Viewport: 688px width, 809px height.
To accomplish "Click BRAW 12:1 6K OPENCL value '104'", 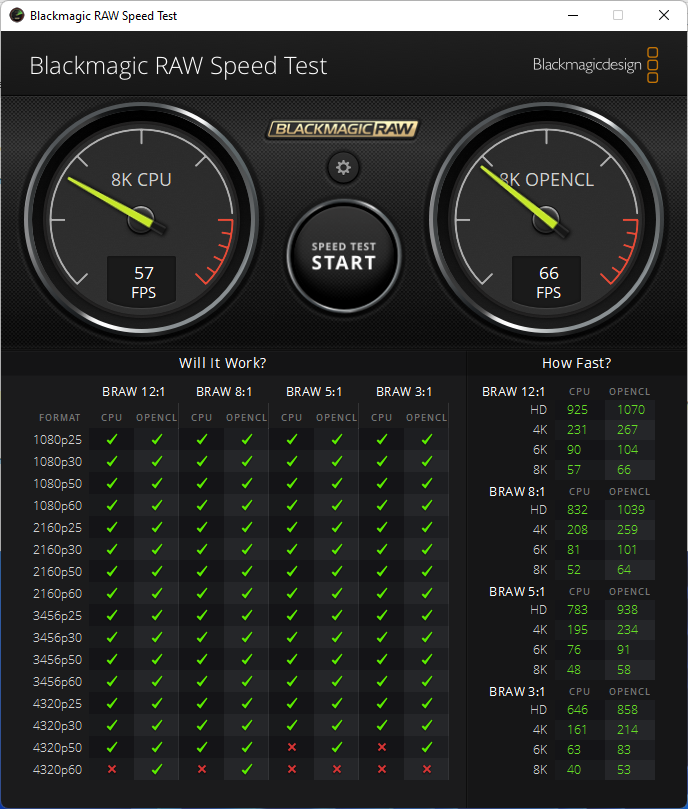I will 628,450.
